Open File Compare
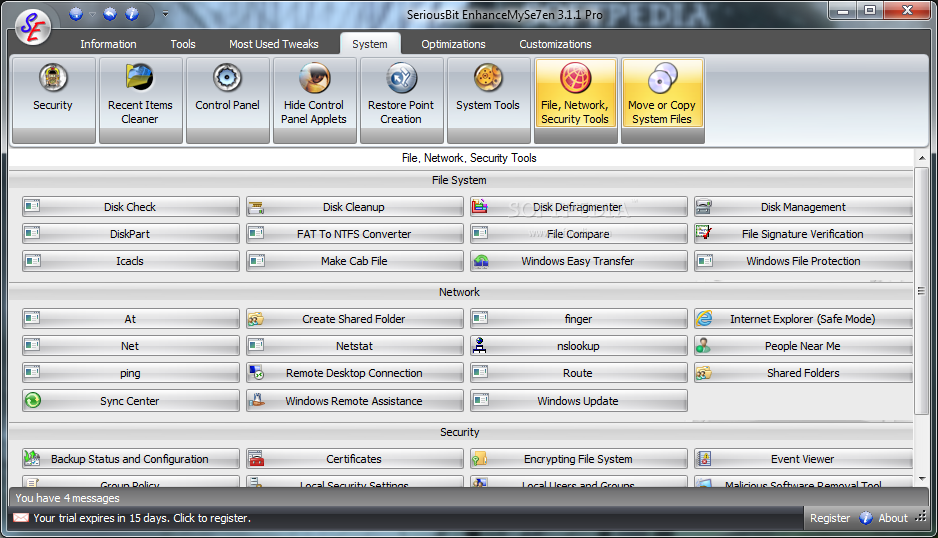938x538 pixels. [578, 234]
